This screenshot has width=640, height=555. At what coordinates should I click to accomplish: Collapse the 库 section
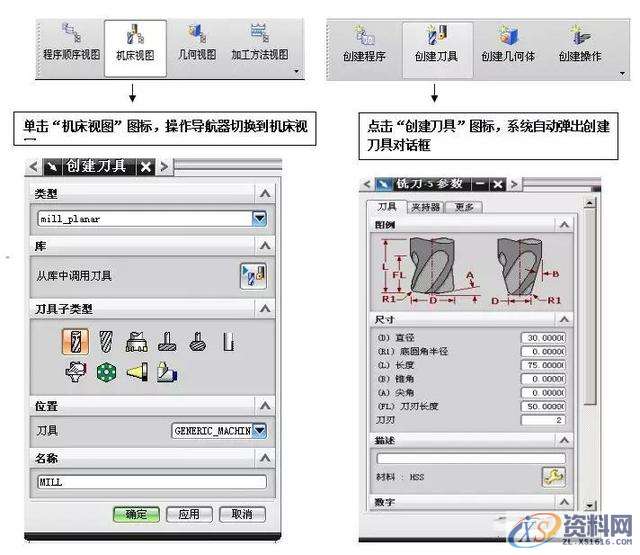click(265, 245)
